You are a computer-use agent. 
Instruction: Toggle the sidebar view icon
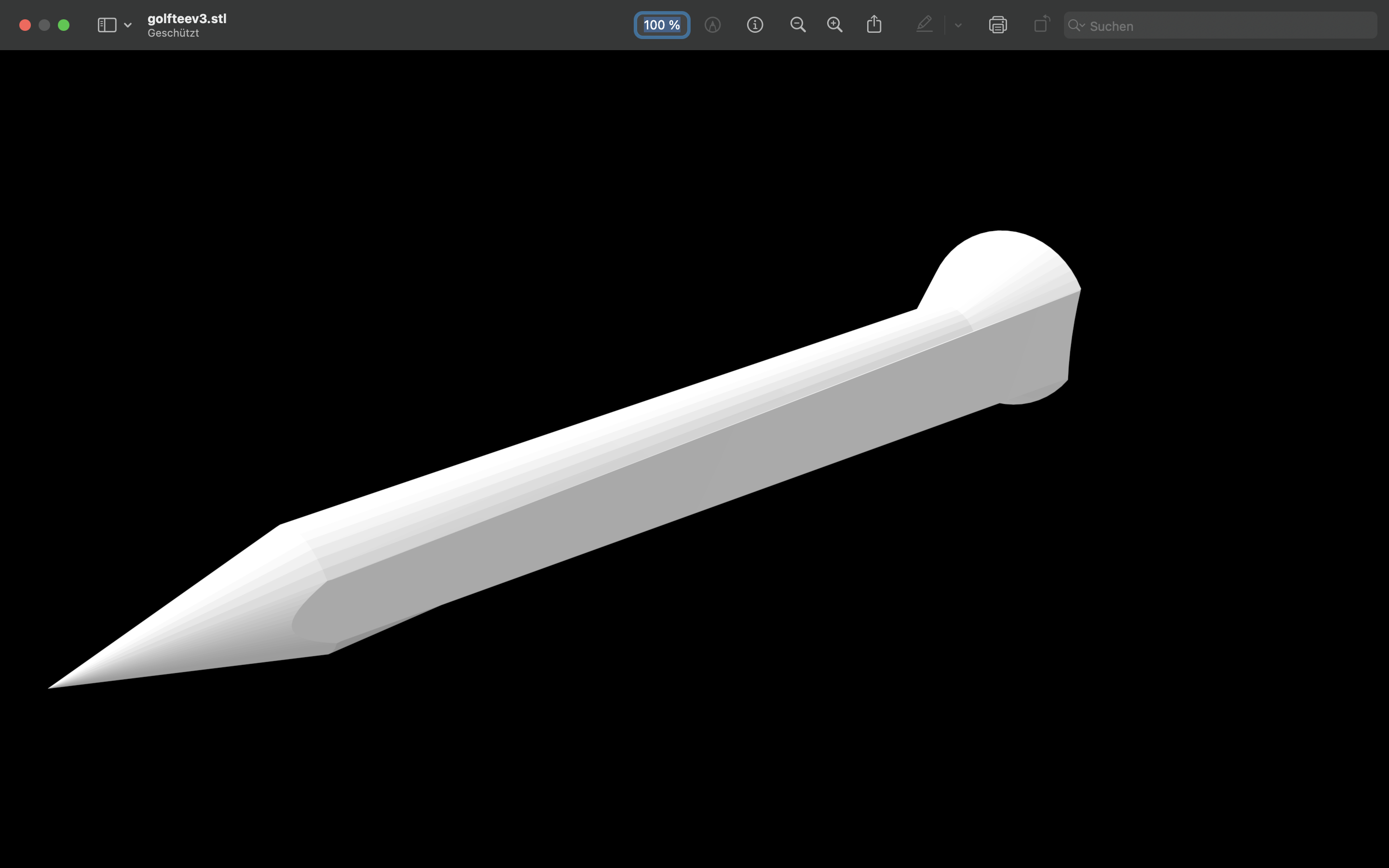point(107,25)
